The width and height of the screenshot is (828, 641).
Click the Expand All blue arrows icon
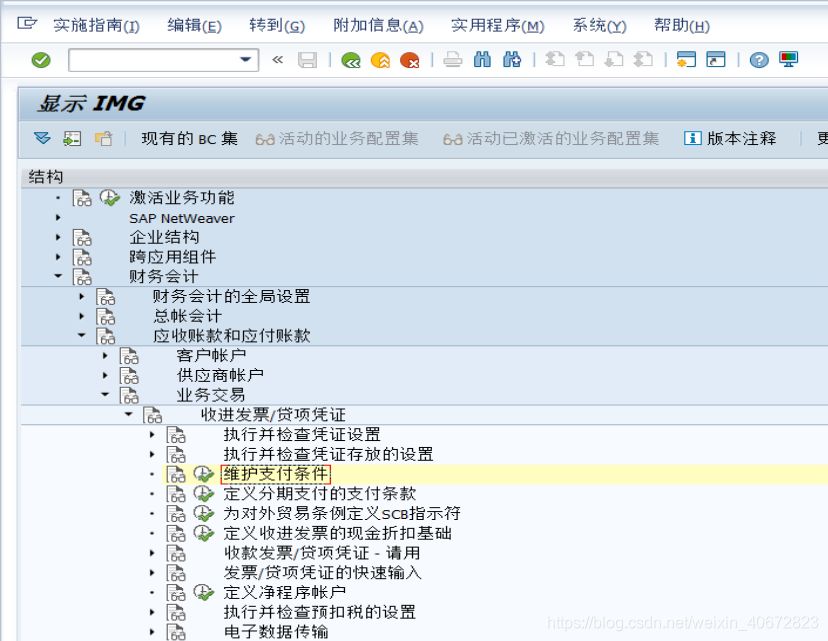point(42,138)
